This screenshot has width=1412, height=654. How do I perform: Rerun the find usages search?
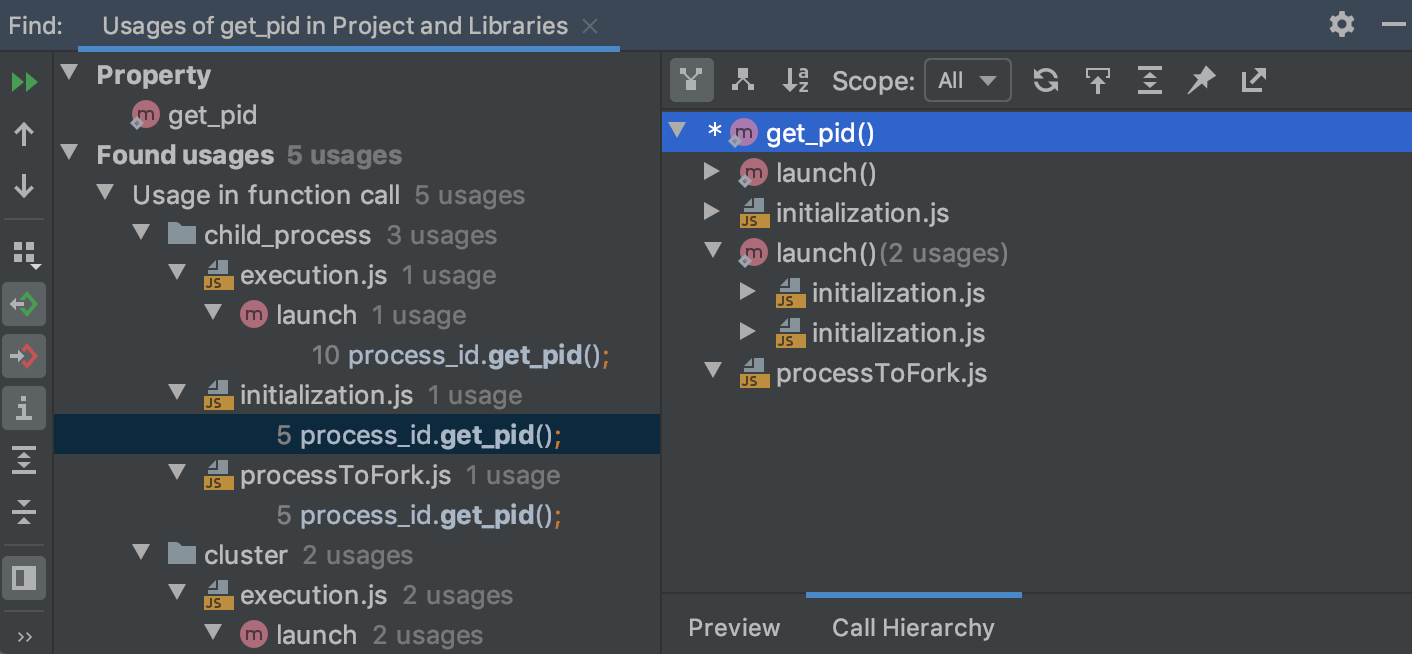[25, 82]
